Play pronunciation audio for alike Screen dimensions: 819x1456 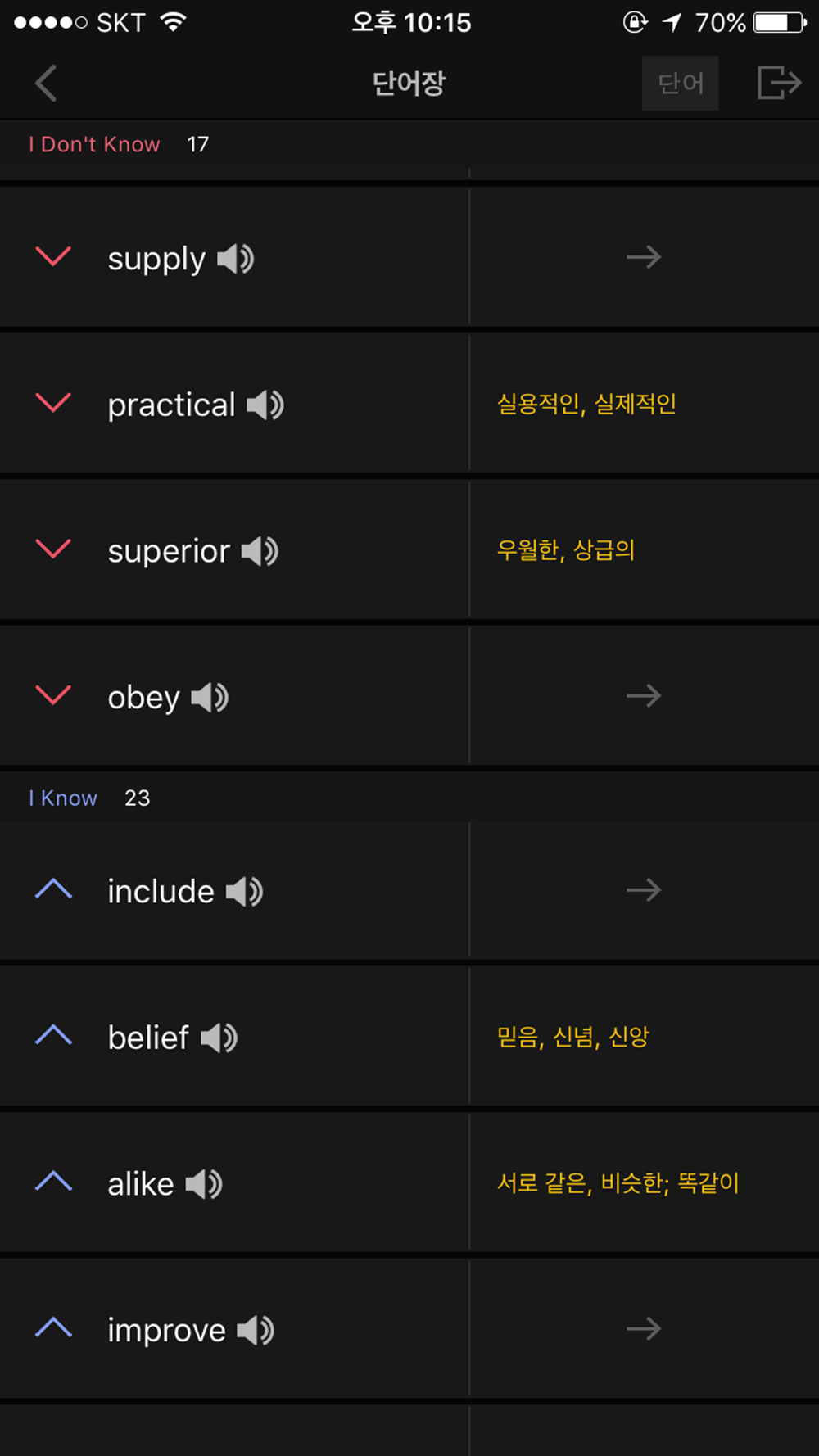pyautogui.click(x=204, y=1184)
